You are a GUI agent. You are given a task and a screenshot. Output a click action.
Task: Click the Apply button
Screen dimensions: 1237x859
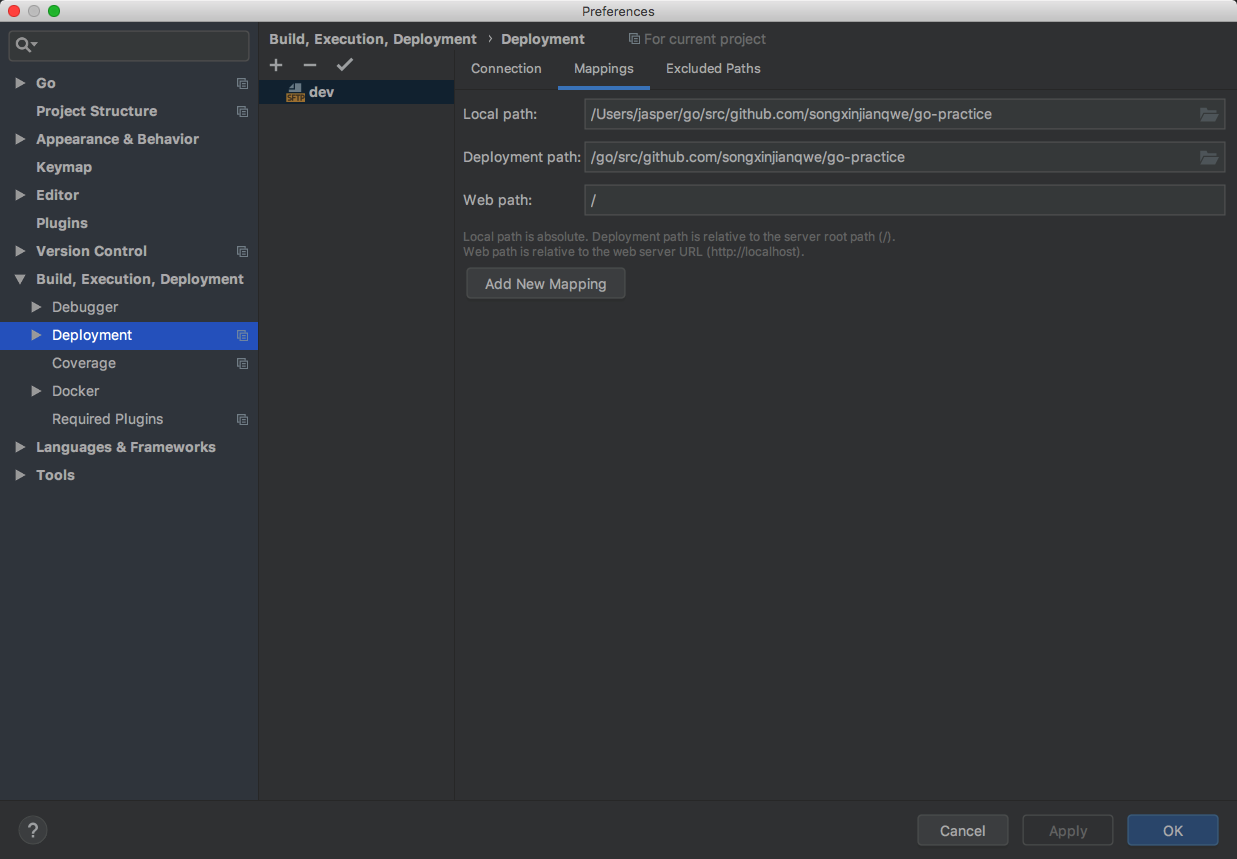coord(1068,830)
